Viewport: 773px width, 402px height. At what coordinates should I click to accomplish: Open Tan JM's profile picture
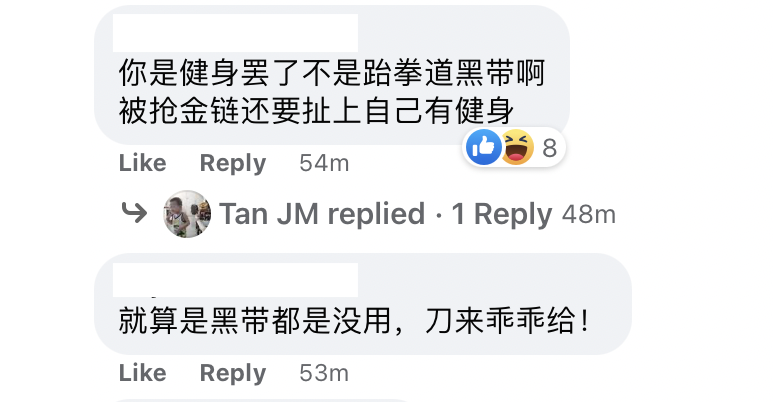pos(187,214)
